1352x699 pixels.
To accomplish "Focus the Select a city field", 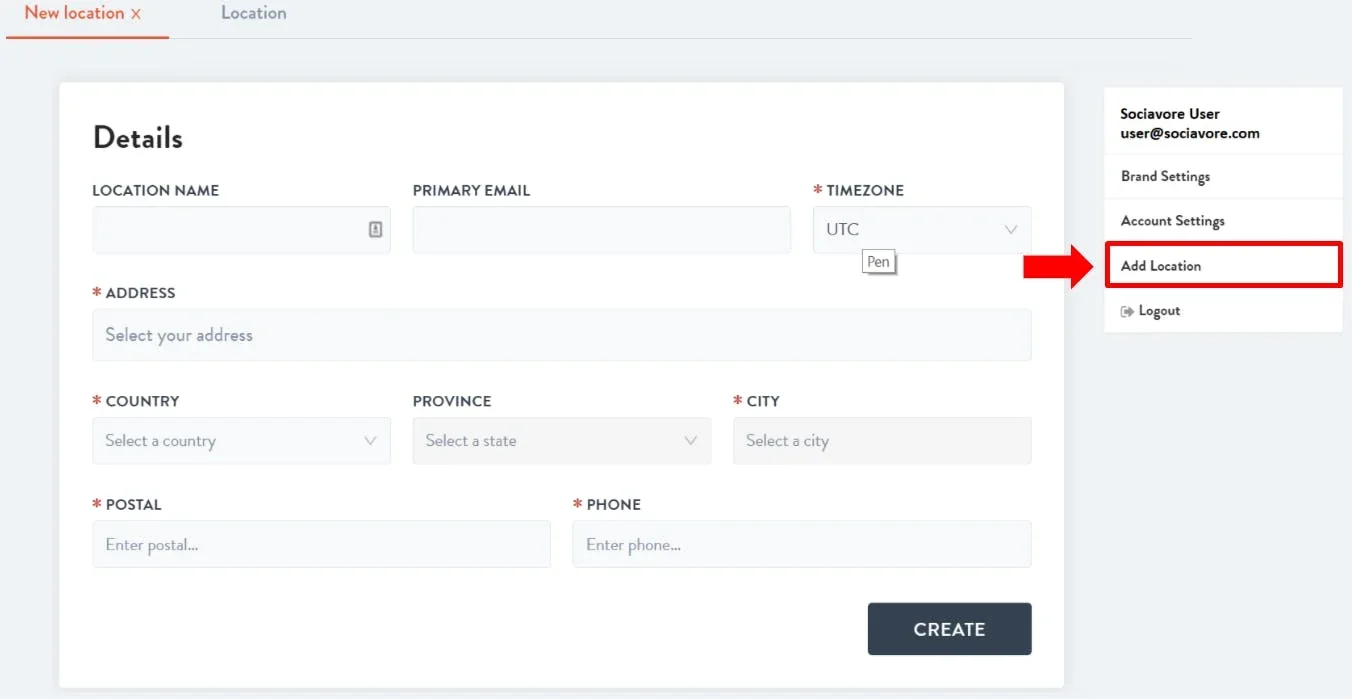I will coord(881,441).
